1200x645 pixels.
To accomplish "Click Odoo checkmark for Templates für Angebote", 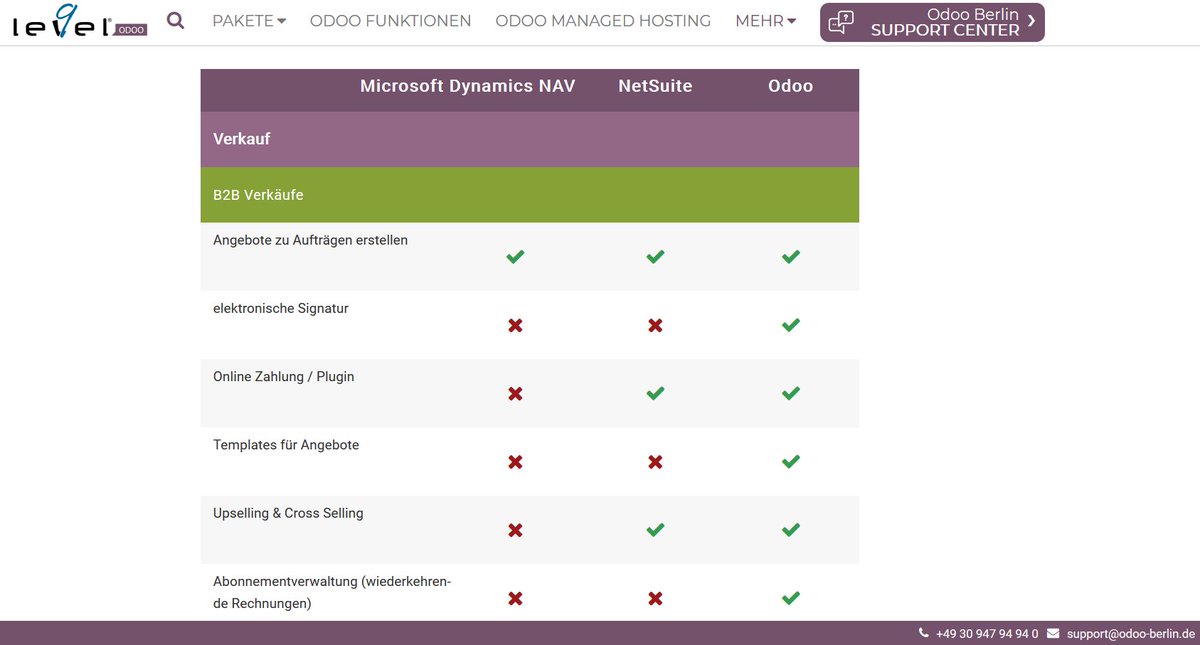I will click(790, 461).
